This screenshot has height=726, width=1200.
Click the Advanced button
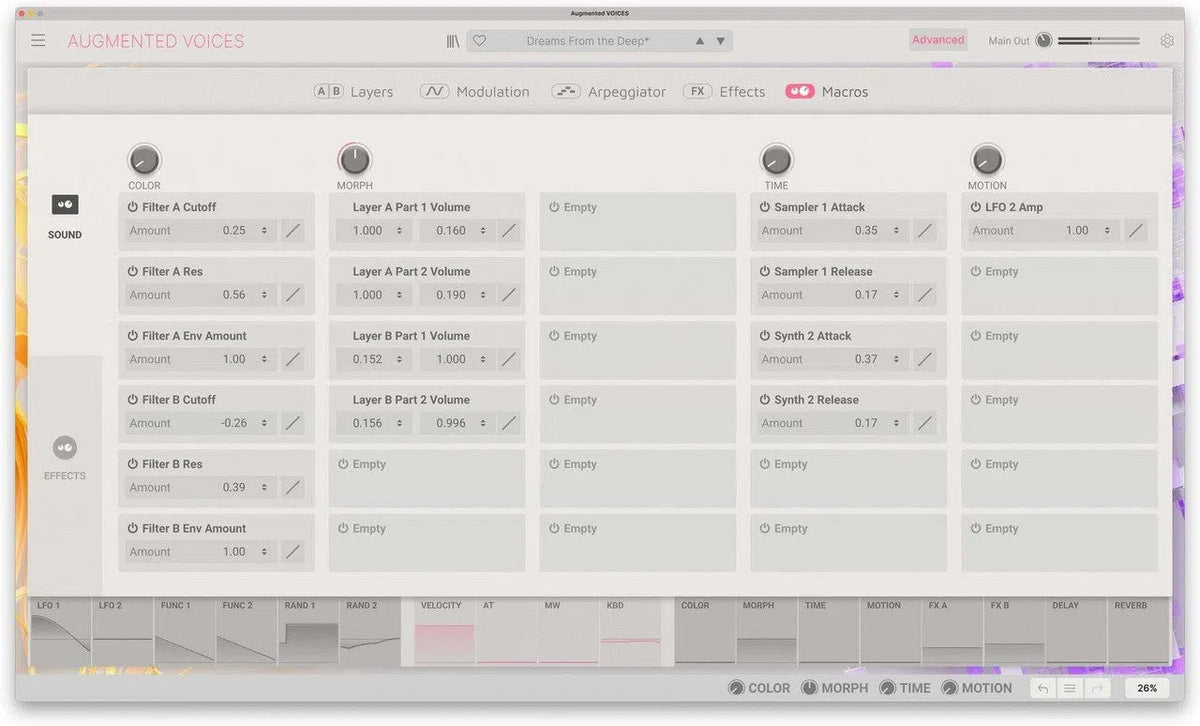click(937, 39)
